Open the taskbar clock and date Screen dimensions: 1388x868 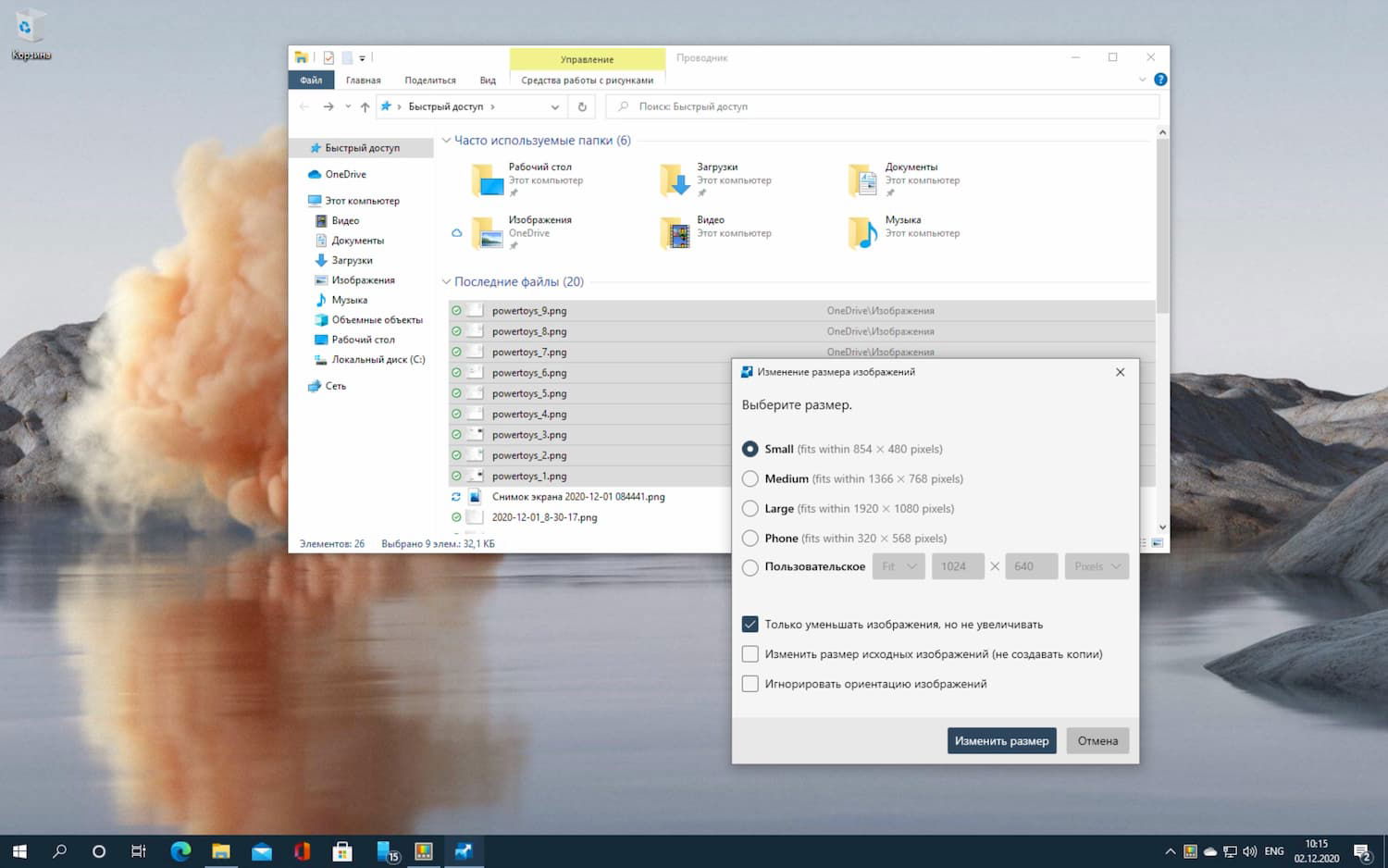(x=1317, y=851)
